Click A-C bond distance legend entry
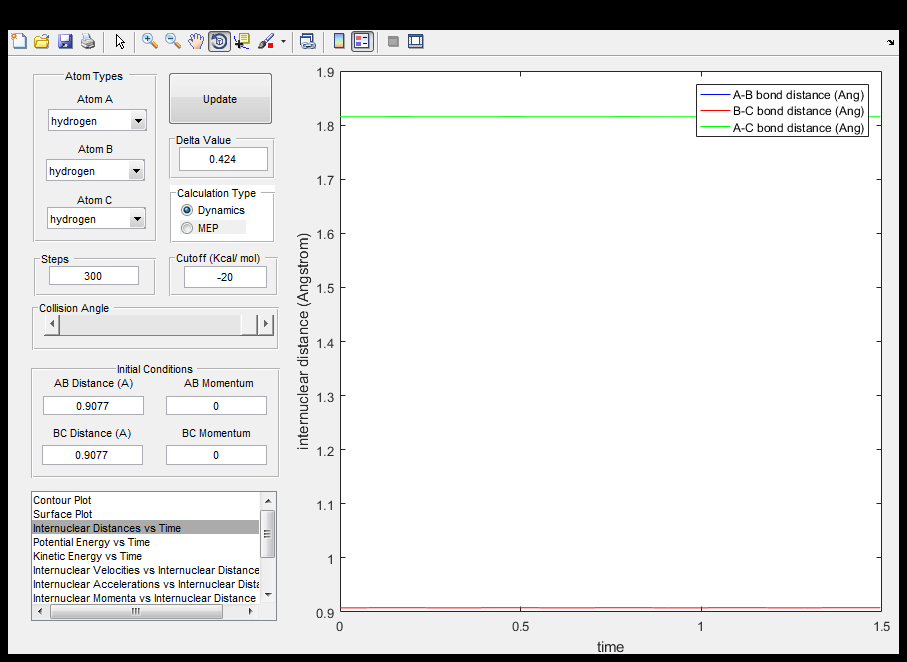 (x=782, y=127)
